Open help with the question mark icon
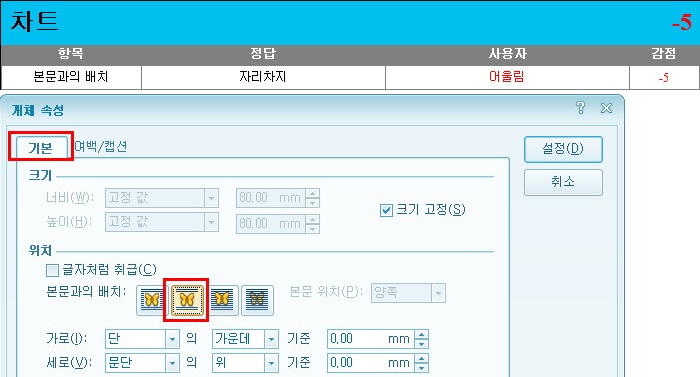 click(580, 108)
